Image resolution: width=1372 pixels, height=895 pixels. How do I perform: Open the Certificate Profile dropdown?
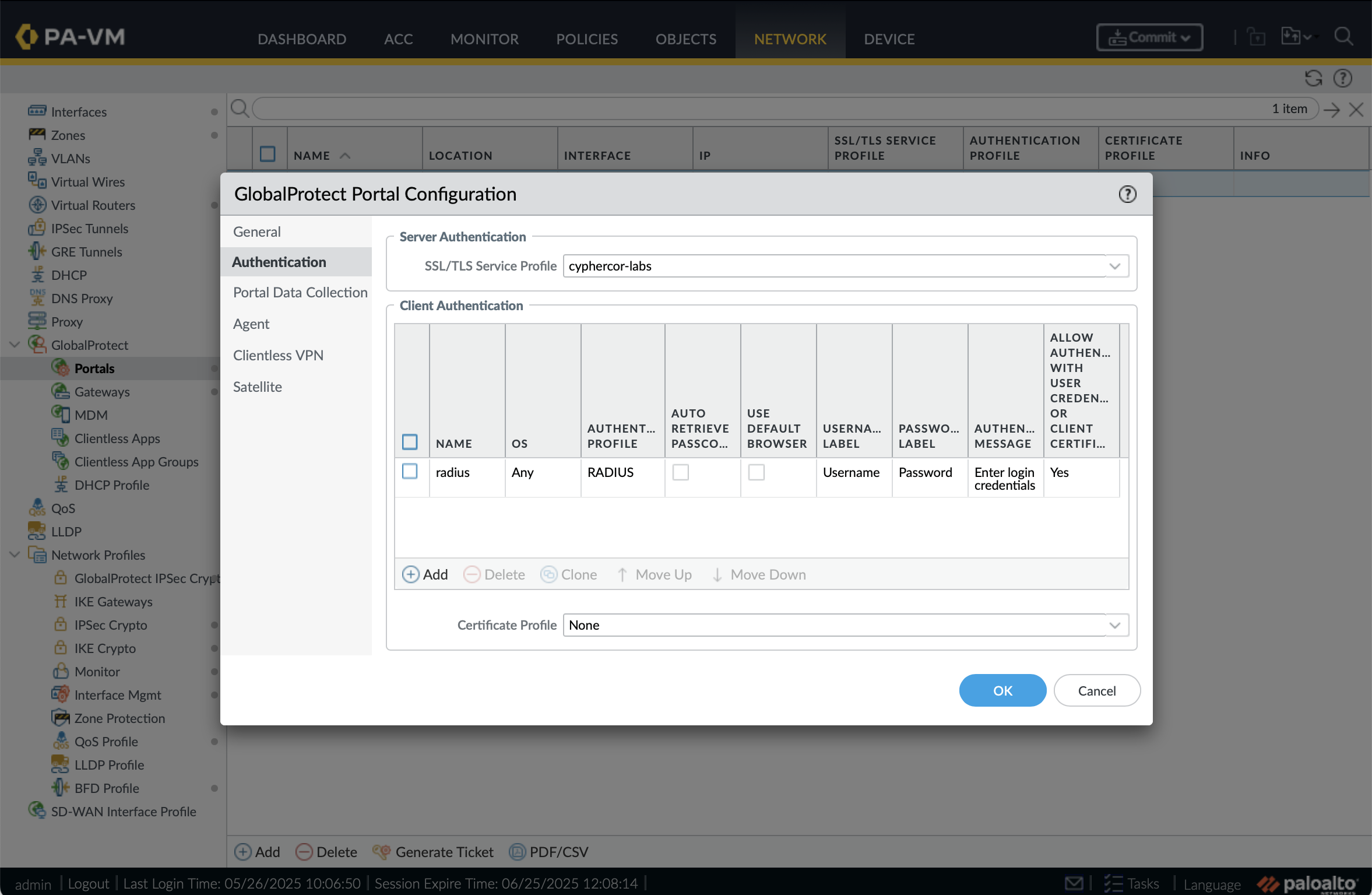[1114, 625]
